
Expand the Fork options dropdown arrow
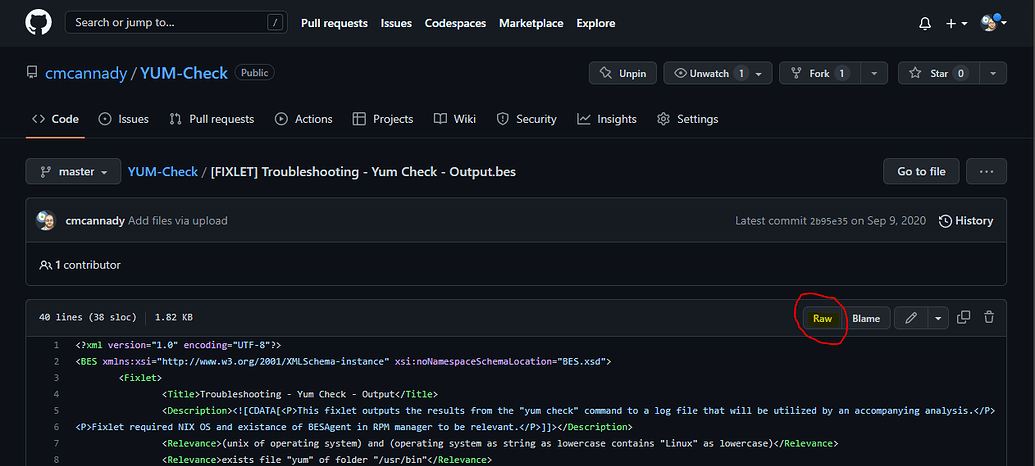875,73
